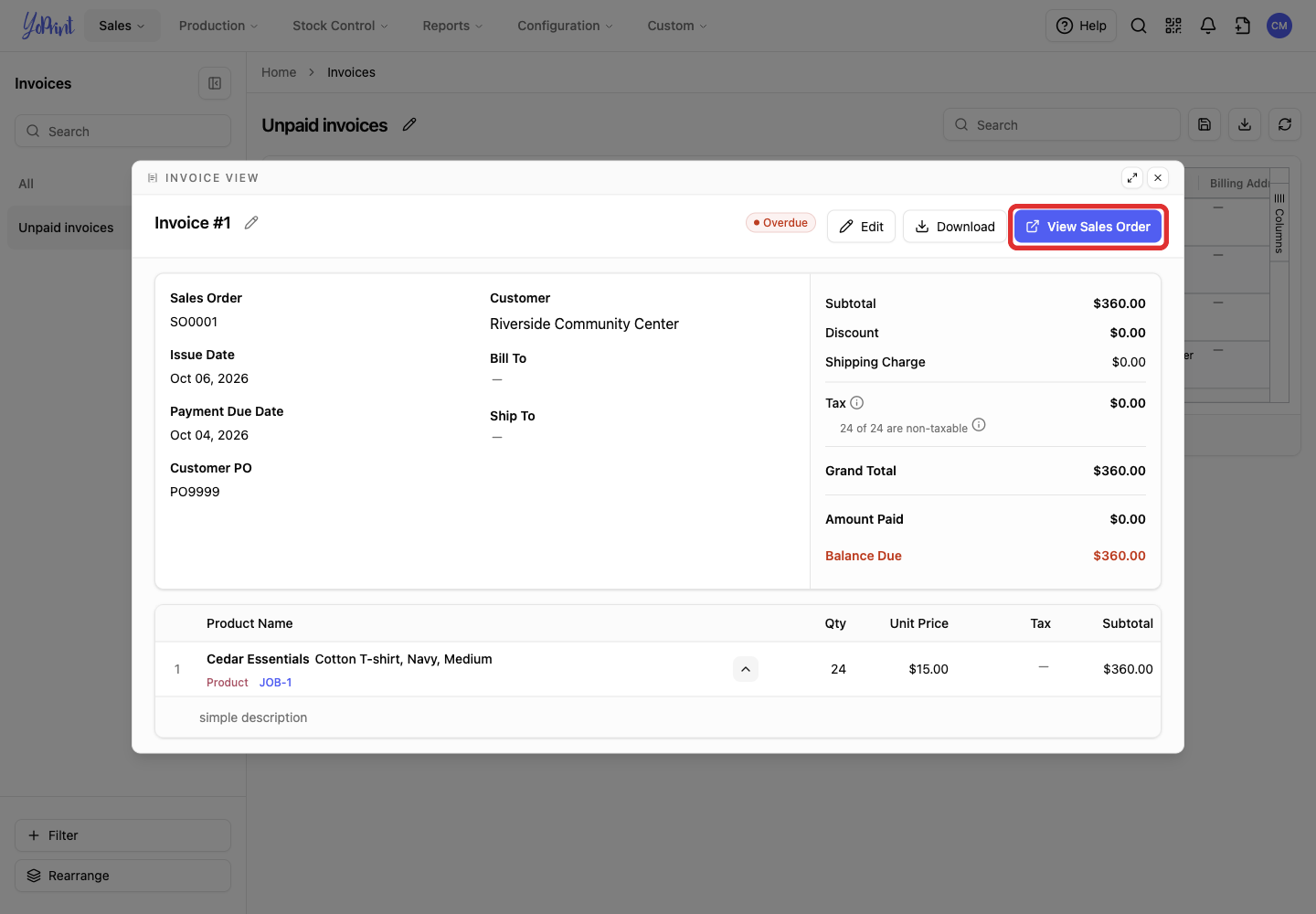Viewport: 1316px width, 914px height.
Task: Click pencil icon beside Invoice #1
Action: point(251,223)
